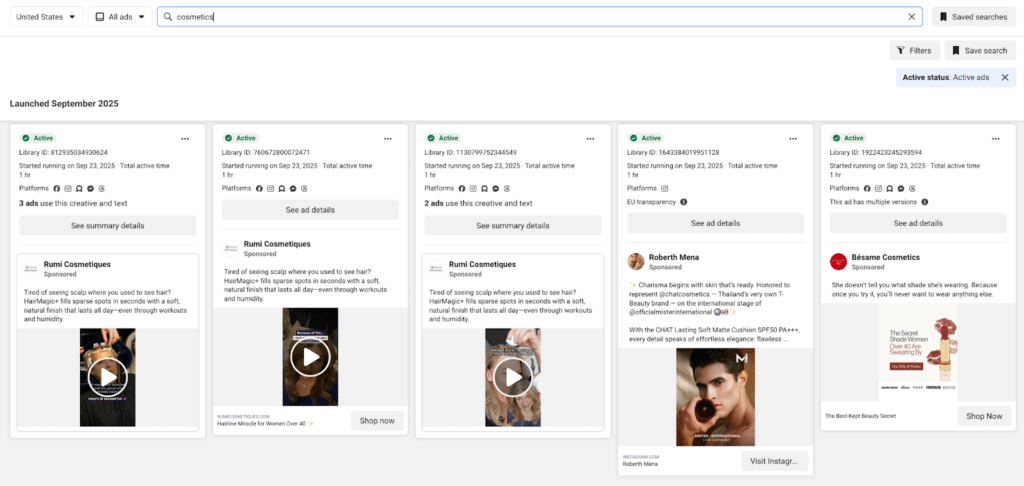
Task: Remove the Active status filter chip
Action: (x=1004, y=77)
